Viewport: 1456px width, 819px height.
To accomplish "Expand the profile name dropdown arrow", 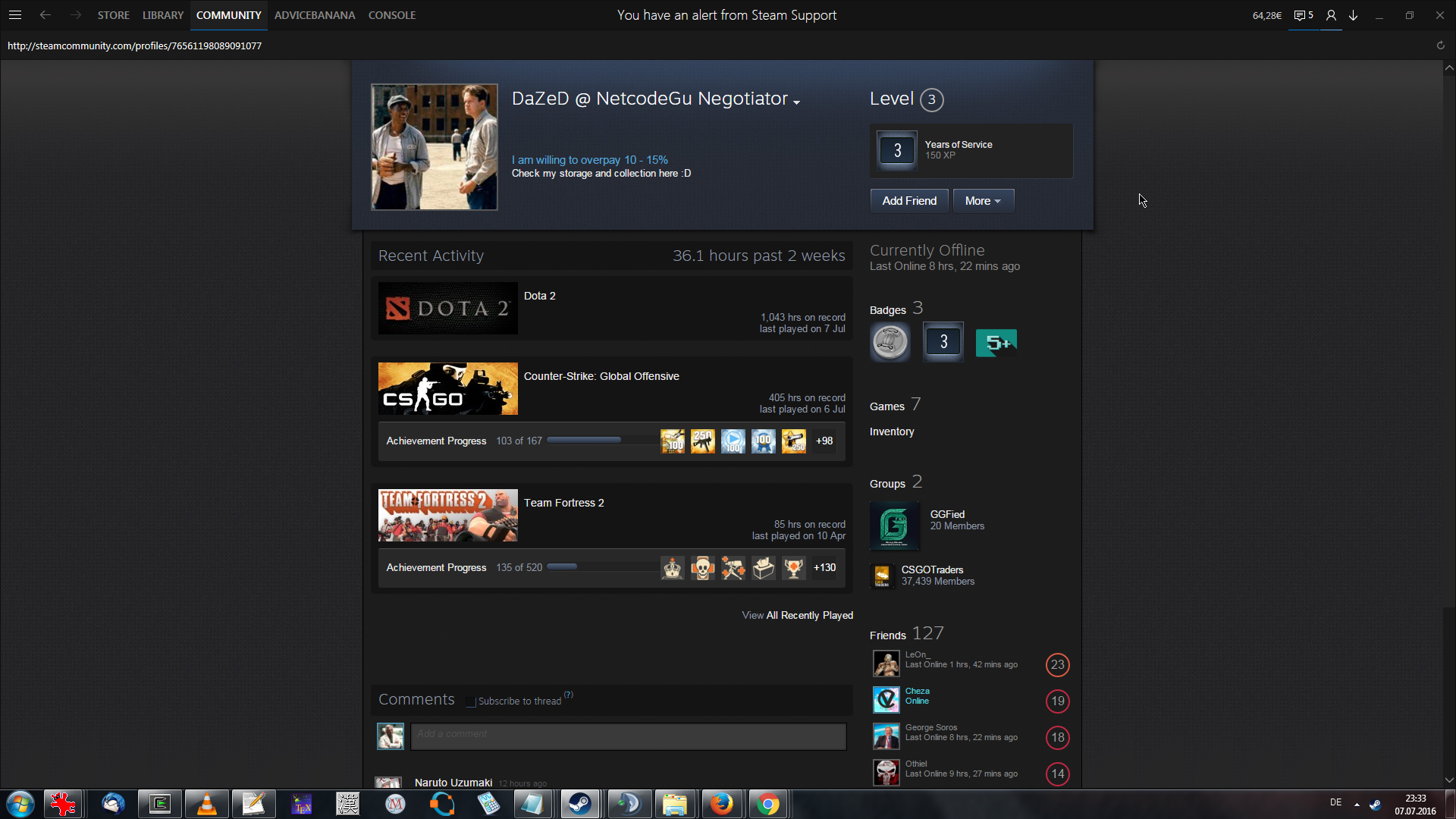I will click(x=796, y=102).
